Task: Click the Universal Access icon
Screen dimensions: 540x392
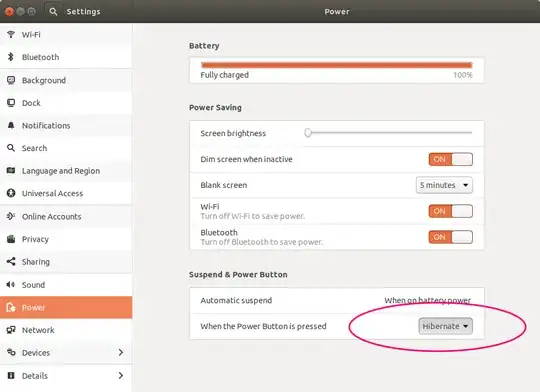Action: tap(11, 193)
